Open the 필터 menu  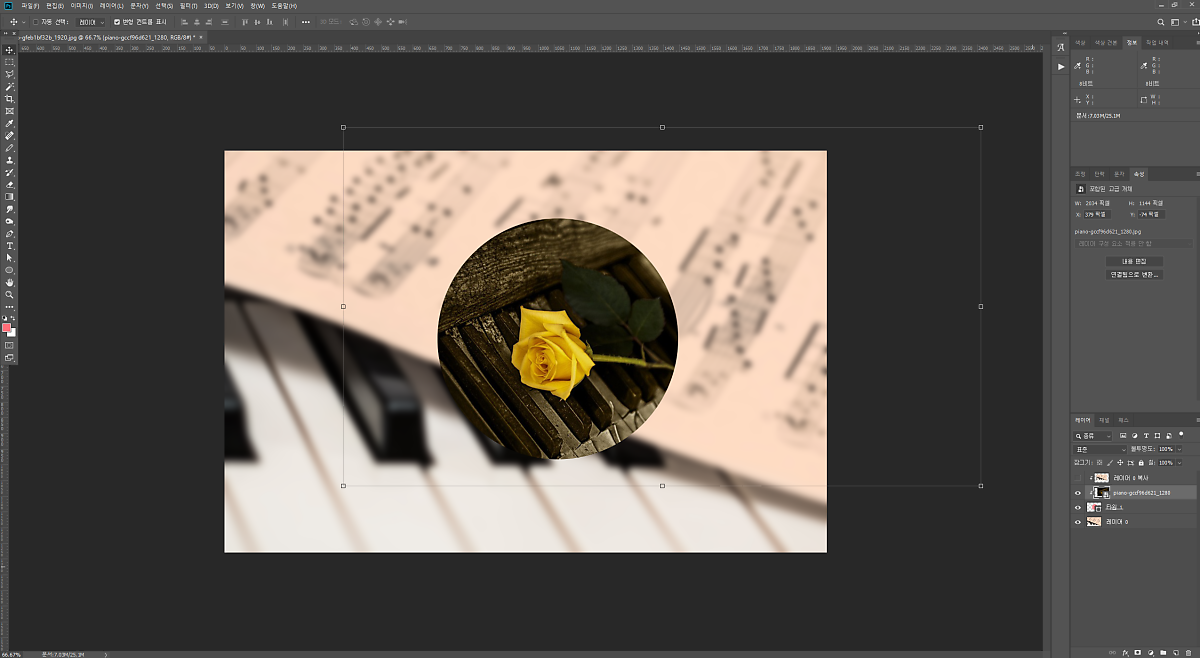(188, 6)
